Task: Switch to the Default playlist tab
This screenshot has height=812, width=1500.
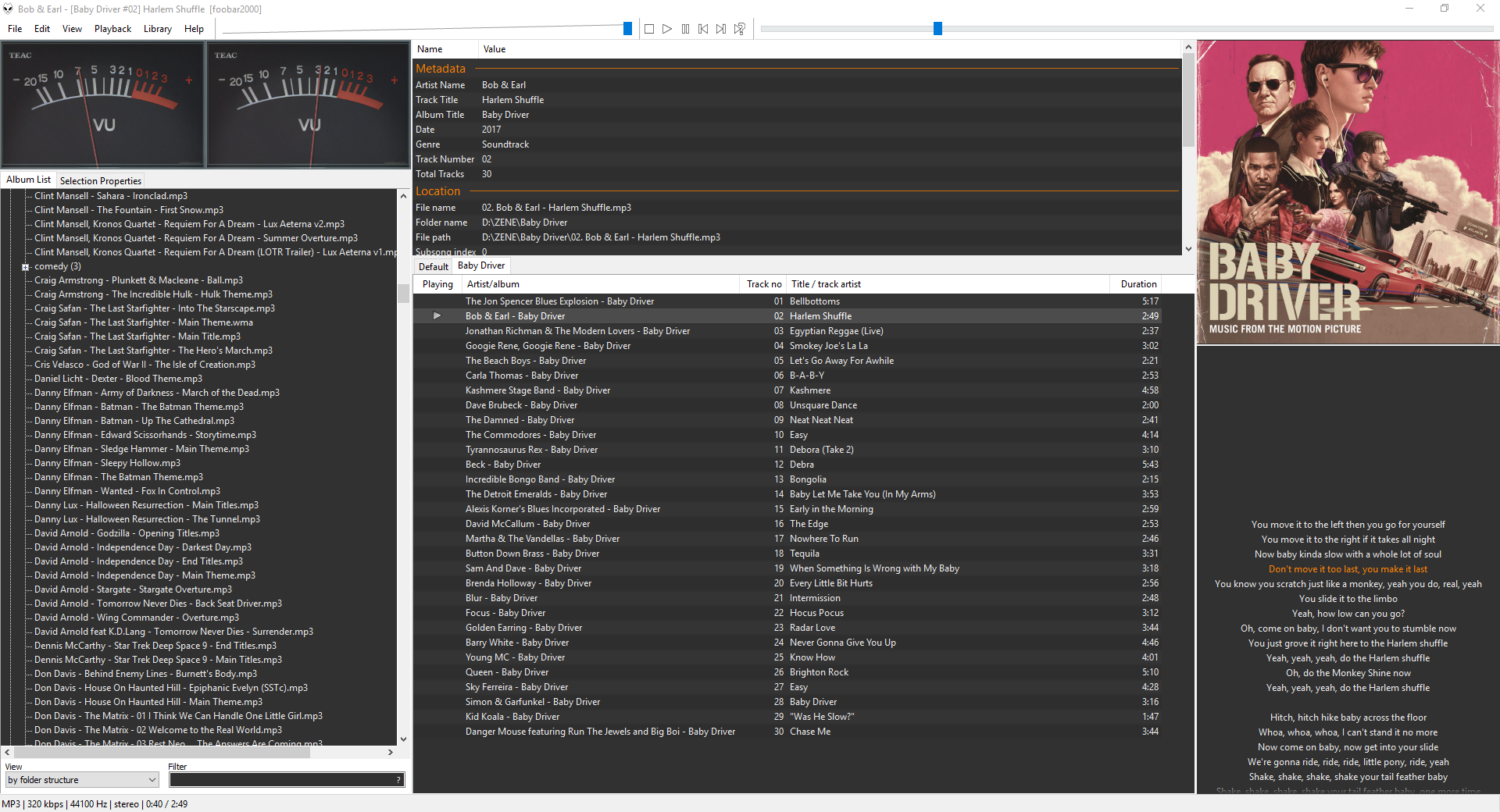Action: (434, 267)
